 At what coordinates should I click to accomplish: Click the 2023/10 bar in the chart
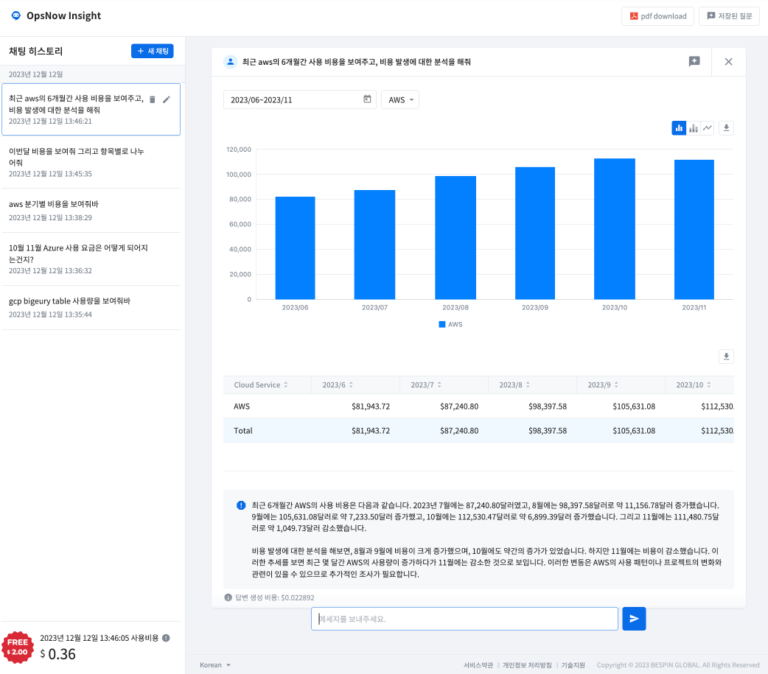click(x=615, y=228)
